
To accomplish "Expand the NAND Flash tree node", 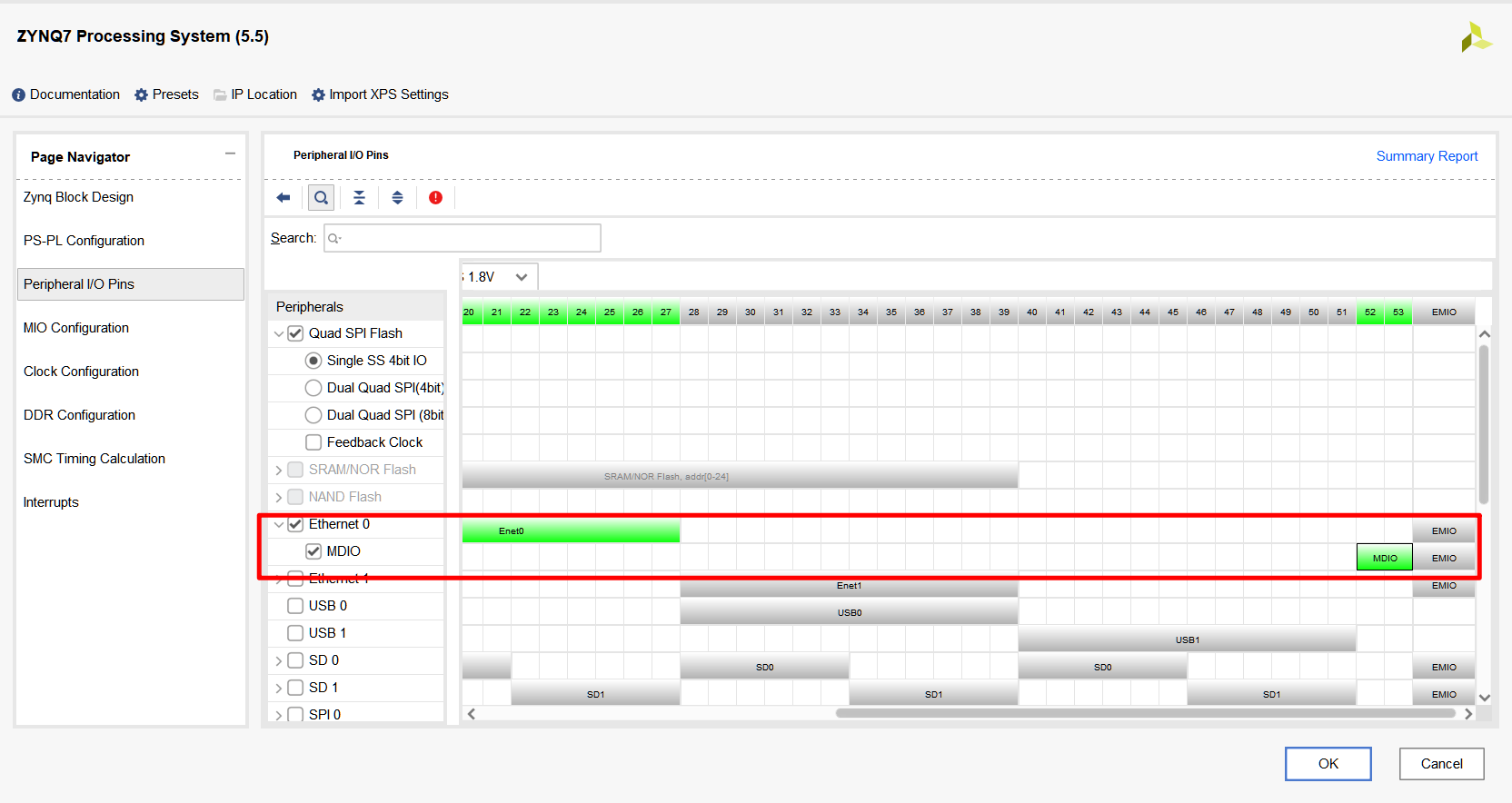I will [x=279, y=498].
